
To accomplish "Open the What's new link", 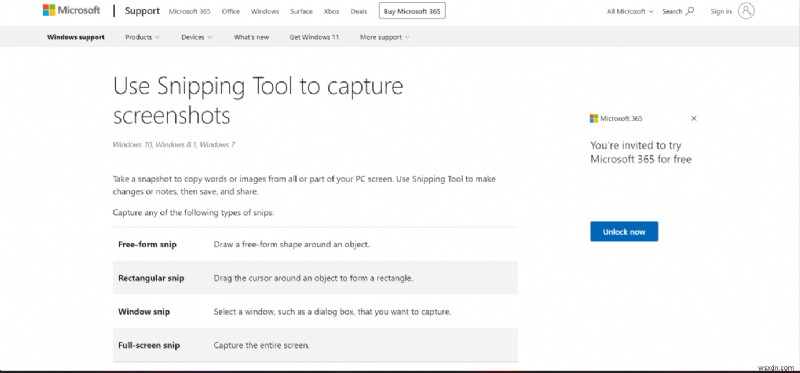I will point(251,37).
